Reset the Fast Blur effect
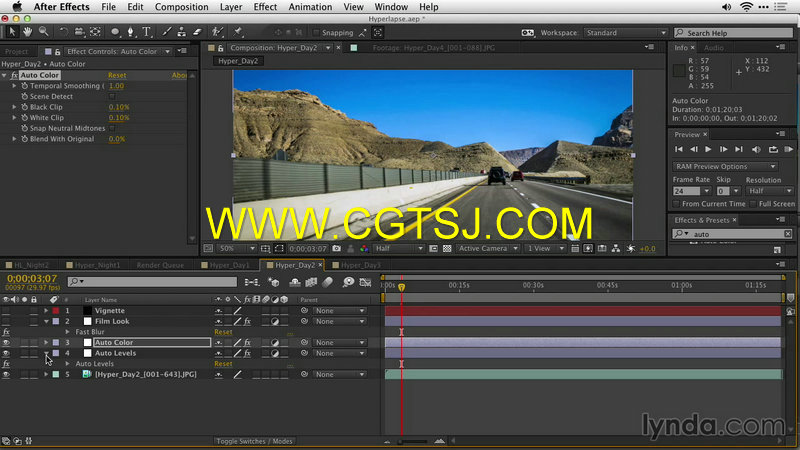The width and height of the screenshot is (800, 450). pos(223,332)
